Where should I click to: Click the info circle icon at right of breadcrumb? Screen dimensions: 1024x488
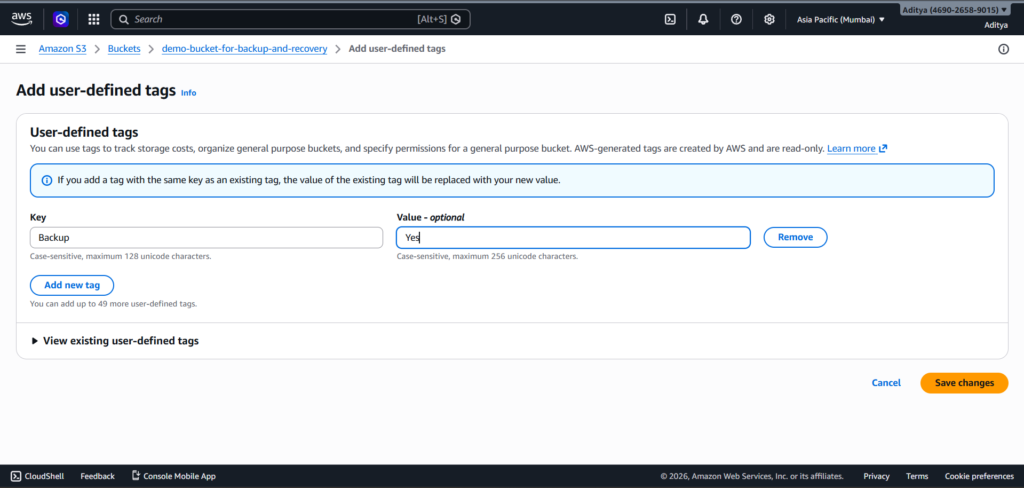[1003, 49]
